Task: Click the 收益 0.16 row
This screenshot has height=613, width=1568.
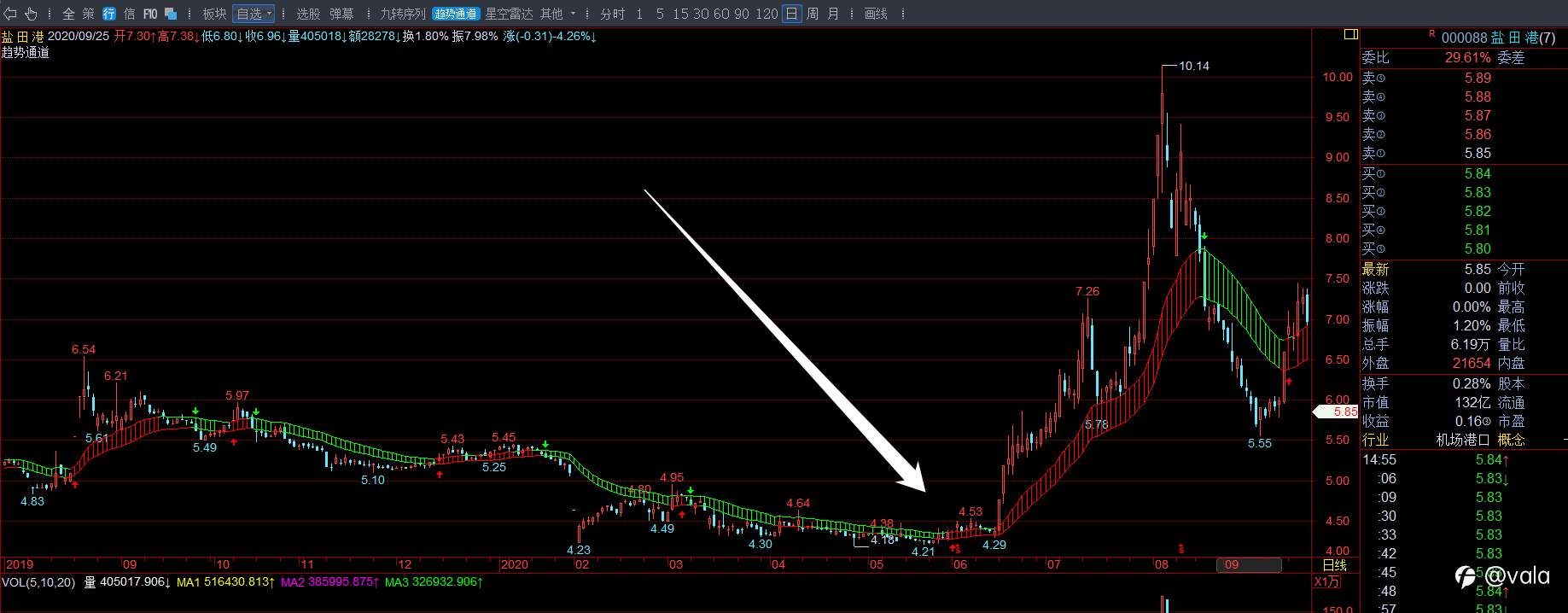Action: [x=1426, y=421]
